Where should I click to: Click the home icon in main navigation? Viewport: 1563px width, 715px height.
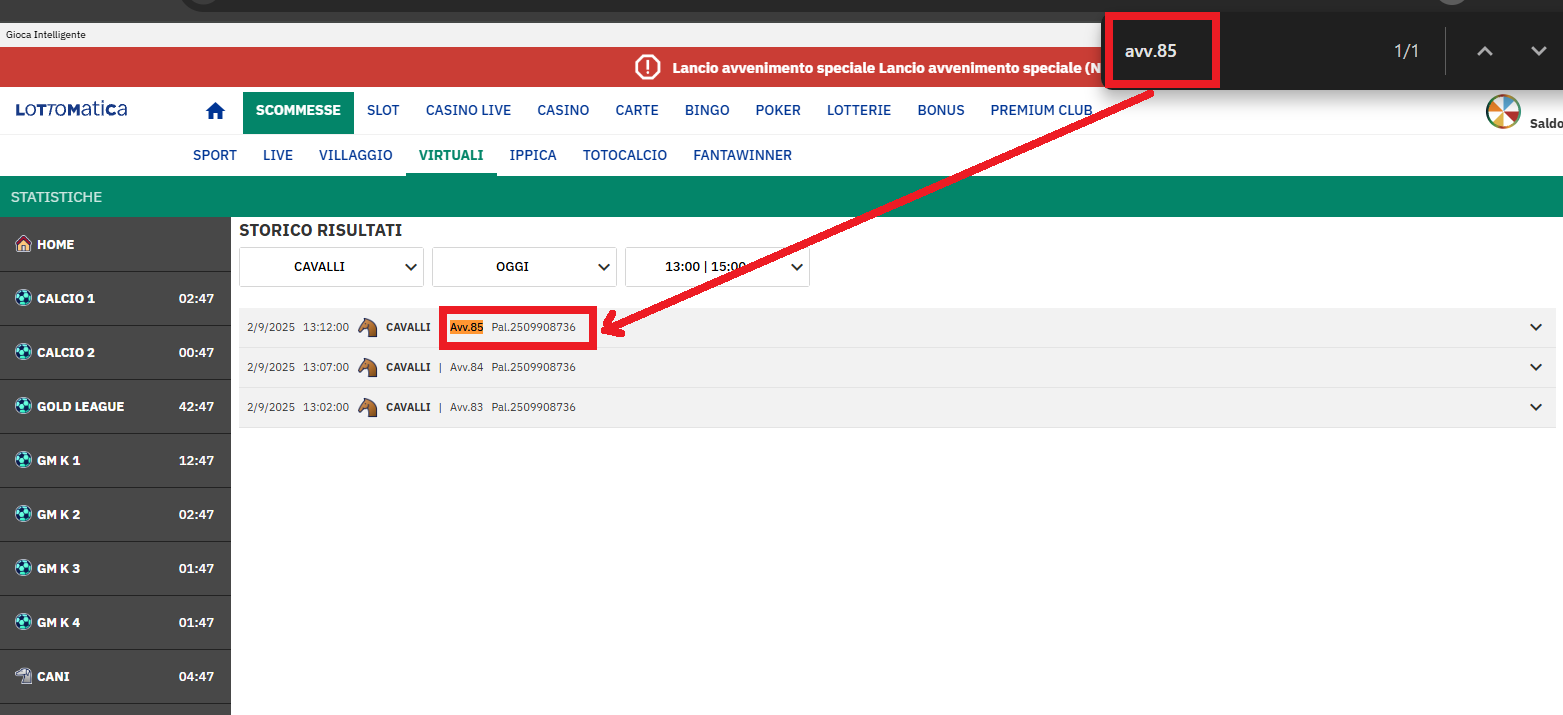215,111
